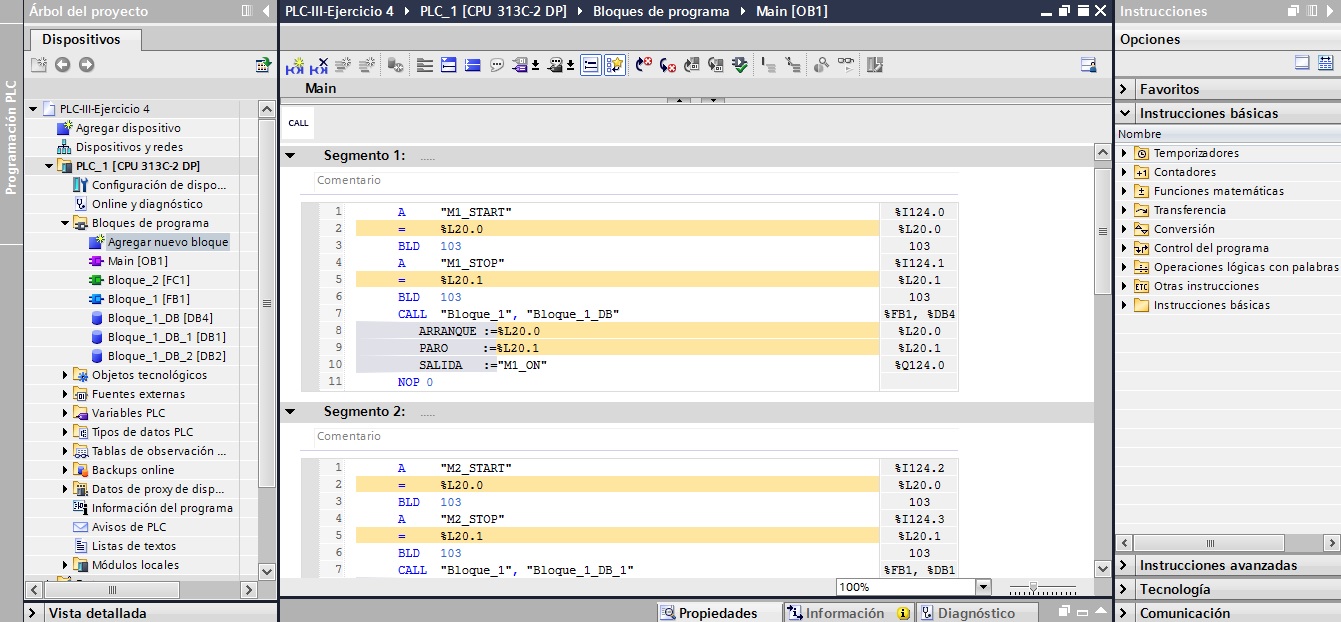Open Main [OB1] block
1341x622 pixels.
pyautogui.click(x=138, y=261)
